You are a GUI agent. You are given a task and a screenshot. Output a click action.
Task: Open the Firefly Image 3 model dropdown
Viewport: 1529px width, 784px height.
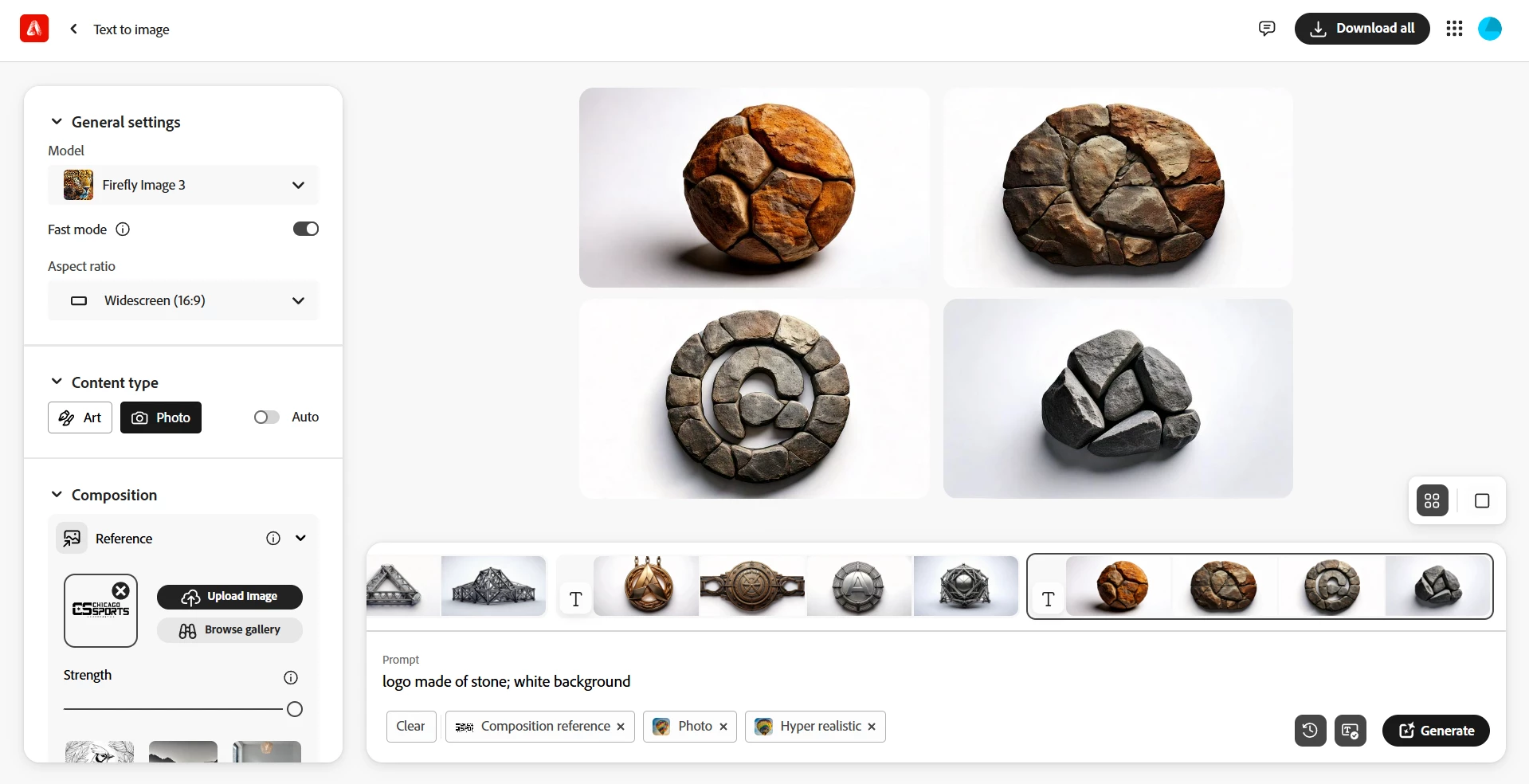[x=183, y=185]
